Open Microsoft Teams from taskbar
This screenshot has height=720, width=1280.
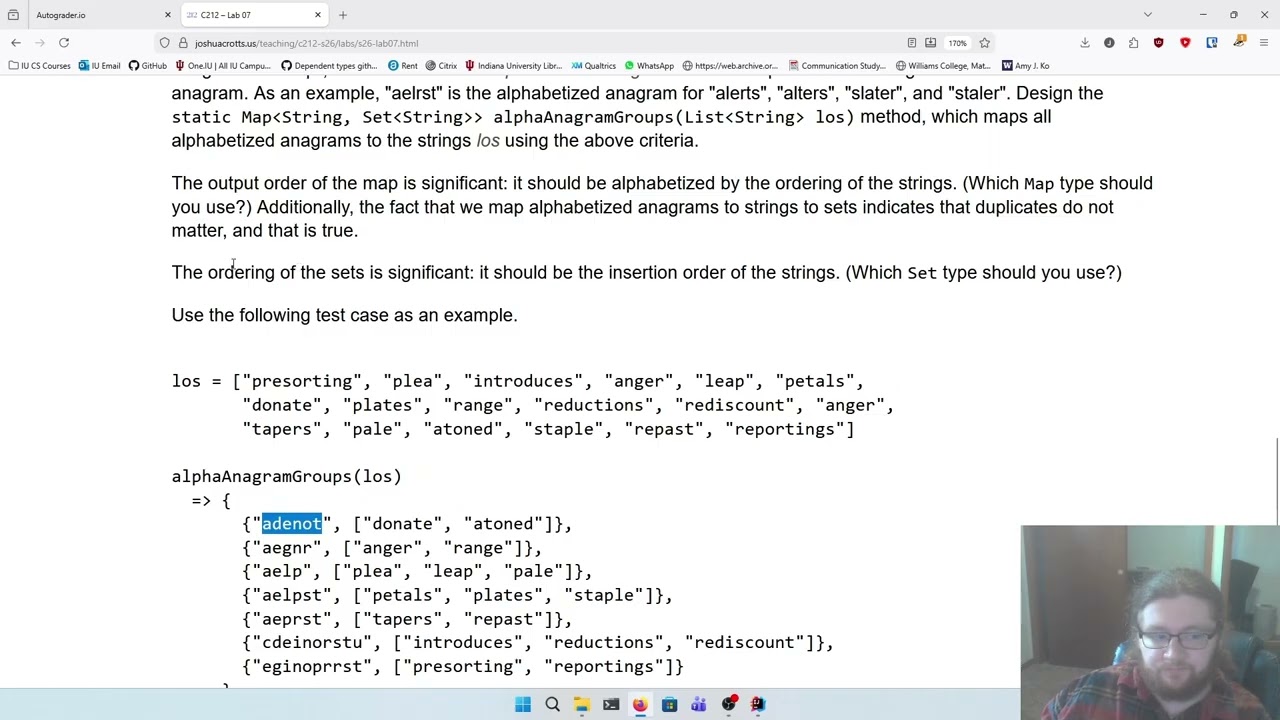click(x=699, y=705)
